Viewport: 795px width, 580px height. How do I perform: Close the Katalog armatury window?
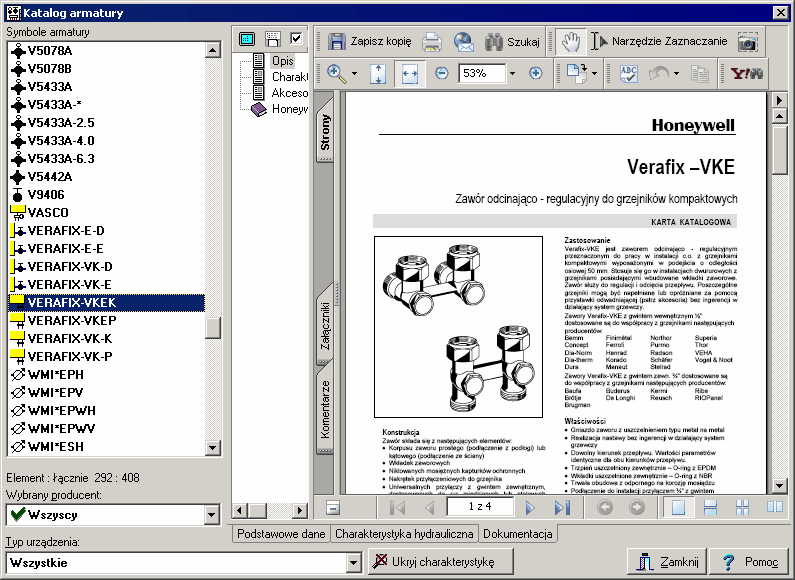(781, 13)
